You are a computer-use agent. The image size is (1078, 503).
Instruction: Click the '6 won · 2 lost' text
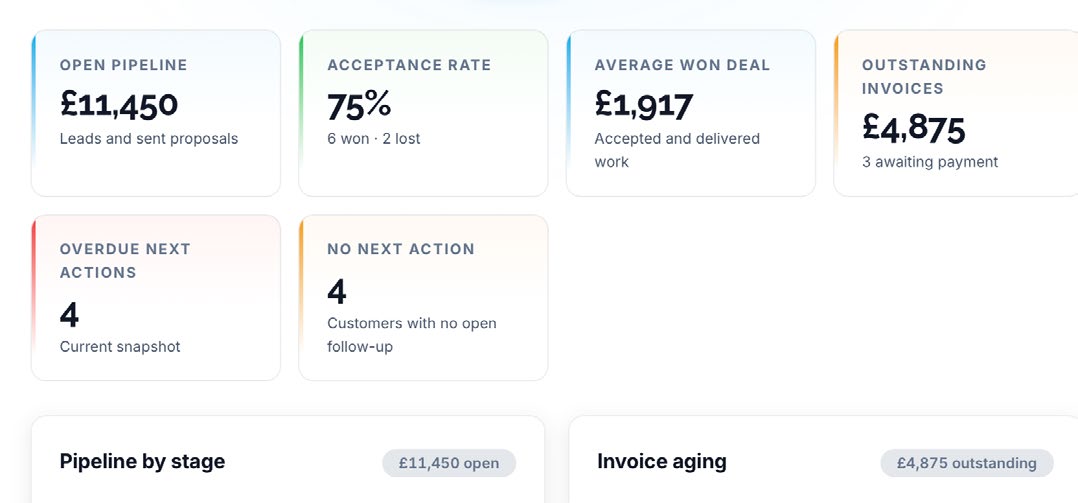(x=373, y=139)
